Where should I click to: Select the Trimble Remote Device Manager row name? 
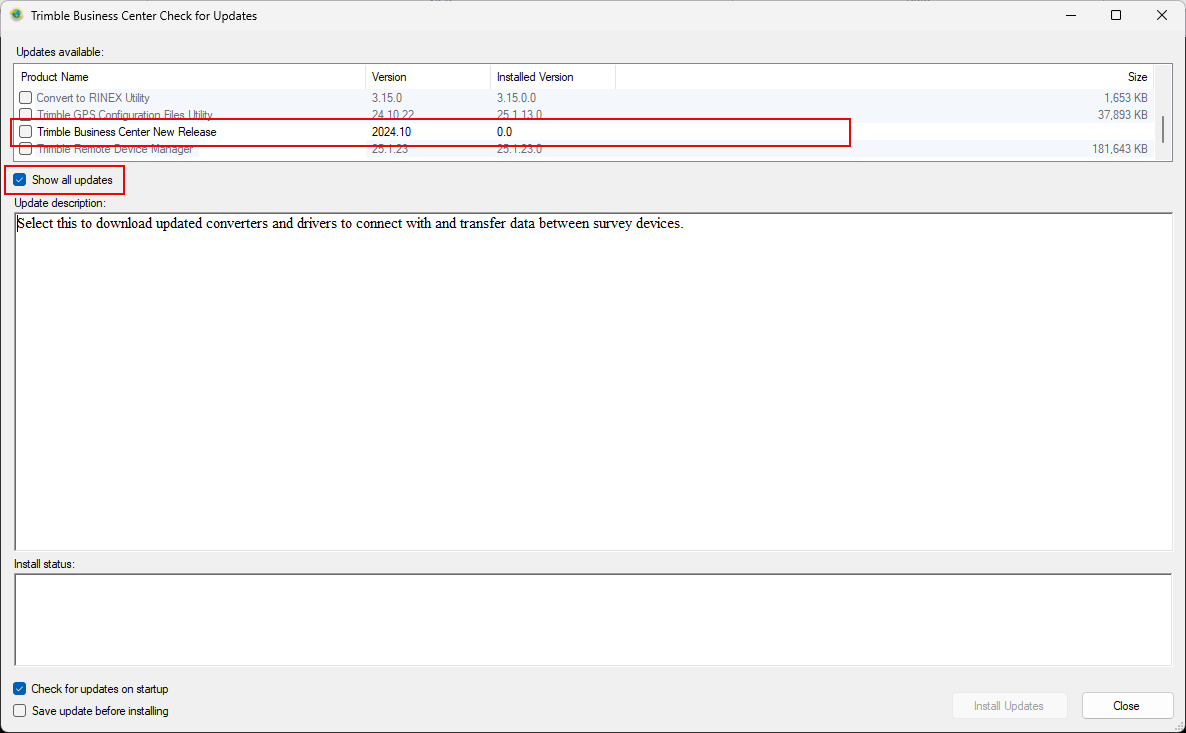coord(115,149)
